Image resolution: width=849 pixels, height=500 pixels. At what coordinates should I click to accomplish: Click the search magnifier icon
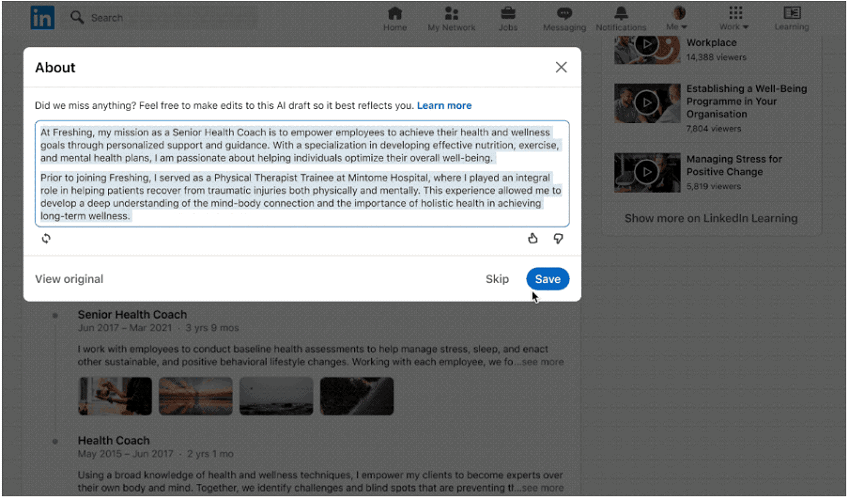(x=77, y=17)
